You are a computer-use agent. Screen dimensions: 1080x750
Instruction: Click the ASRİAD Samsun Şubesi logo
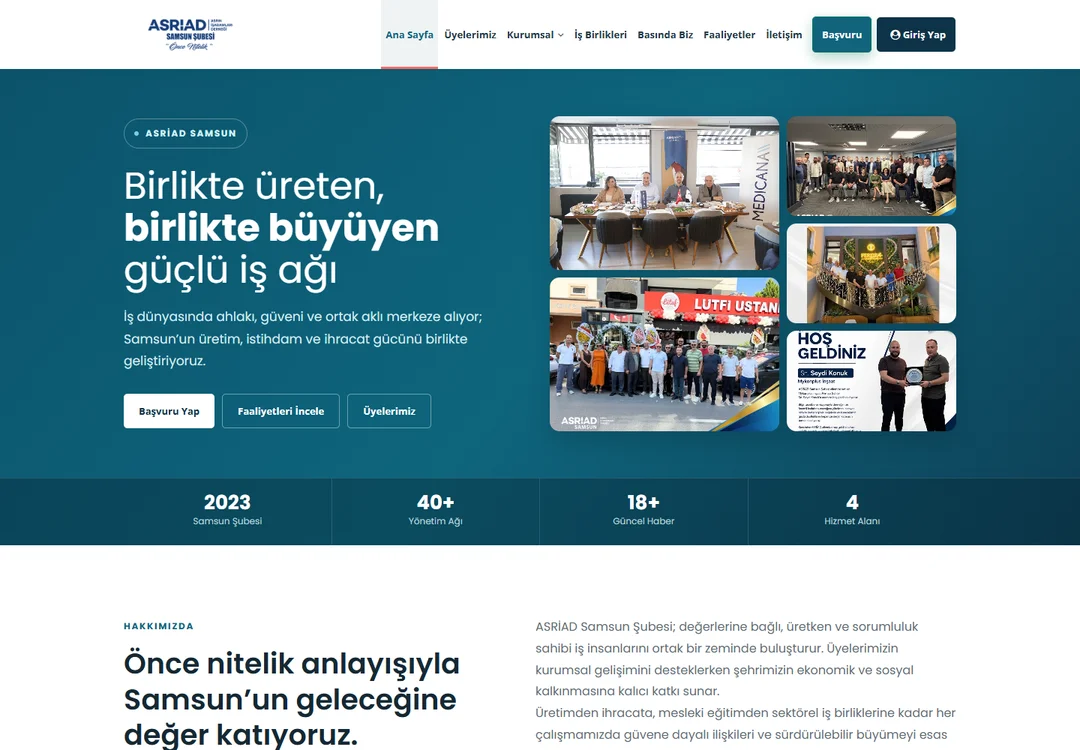pos(190,34)
